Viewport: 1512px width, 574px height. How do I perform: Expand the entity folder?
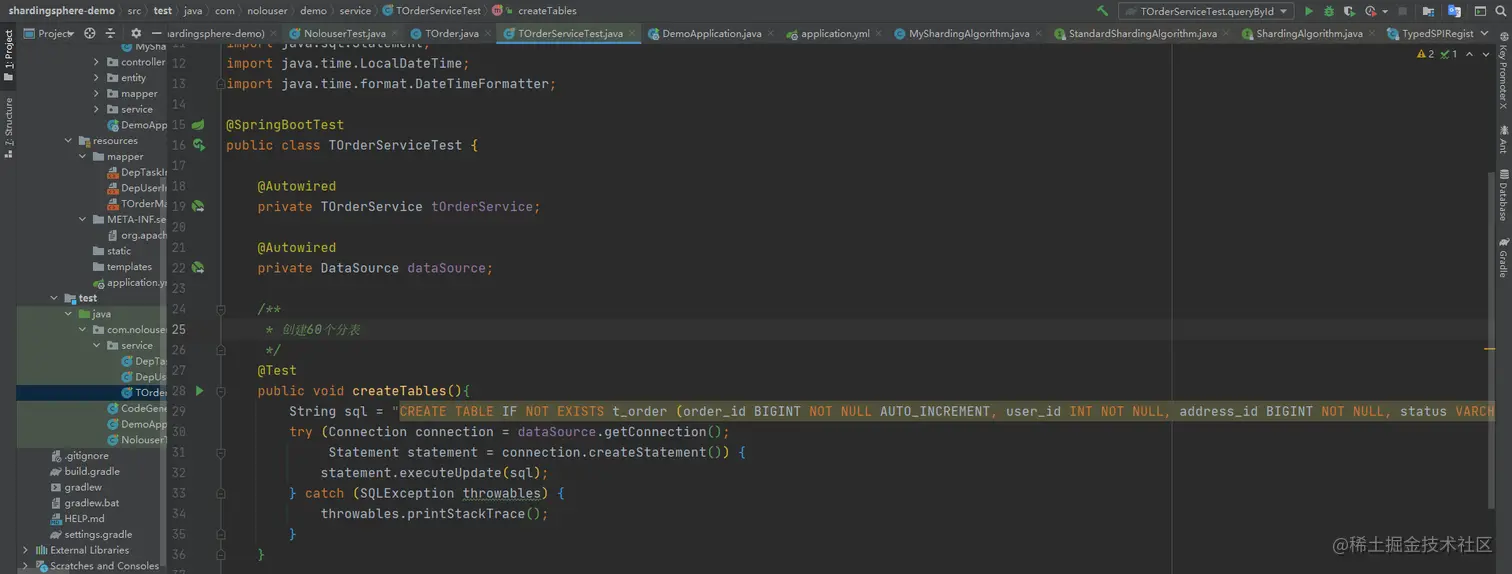click(97, 78)
